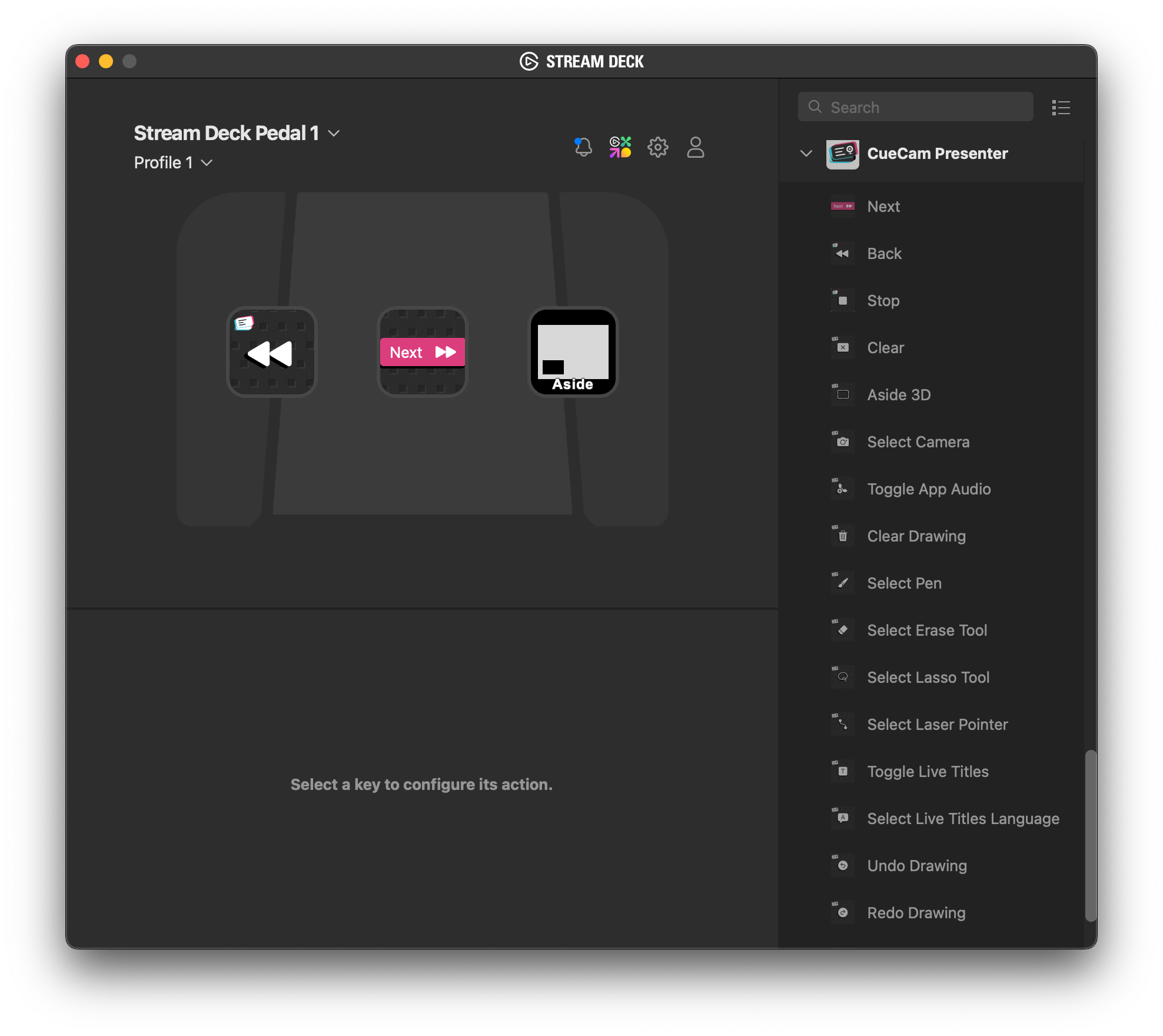Select the Stop action label
Image resolution: width=1163 pixels, height=1036 pixels.
(x=883, y=301)
